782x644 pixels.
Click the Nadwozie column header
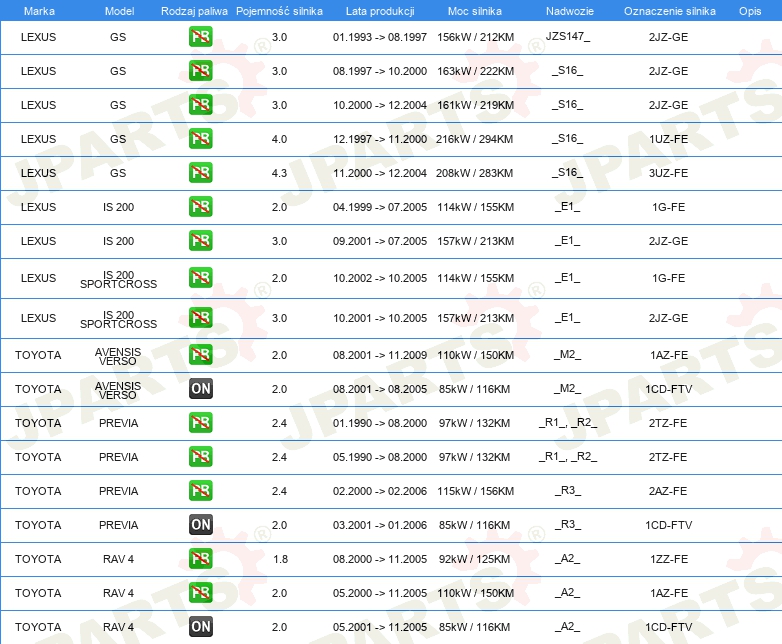point(570,11)
